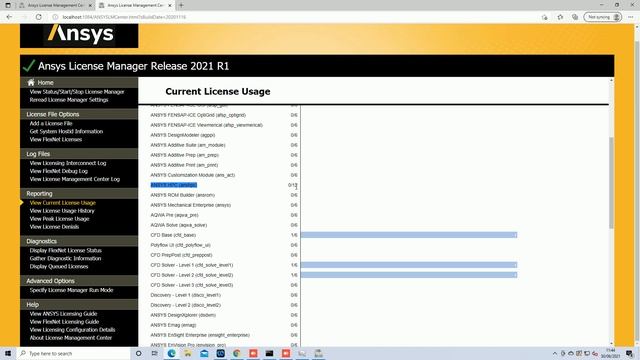The height and width of the screenshot is (360, 640).
Task: Open Display FlexNet License Status
Action: (65, 251)
